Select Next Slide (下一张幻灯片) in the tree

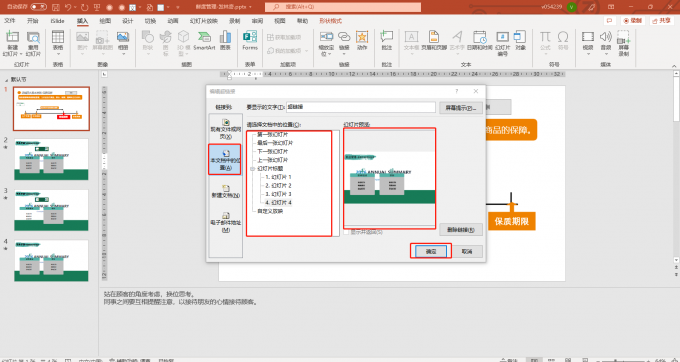272,152
